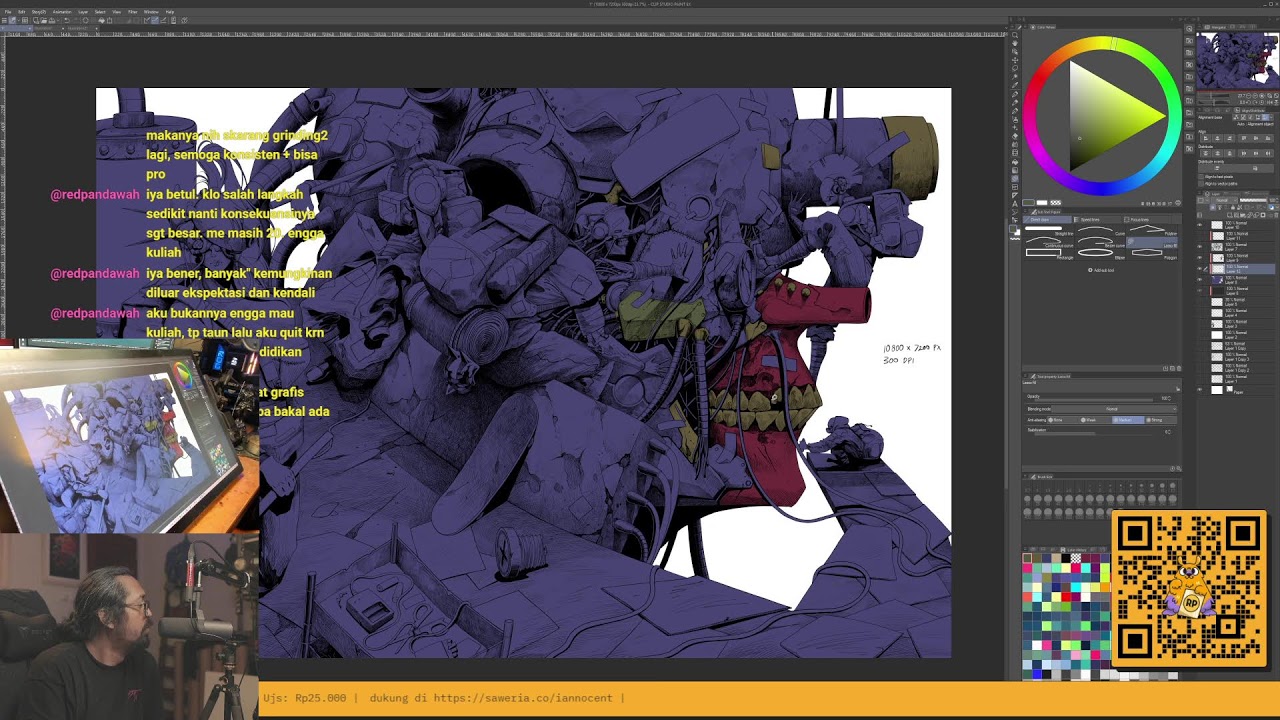Screen dimensions: 1280x720
Task: Click the Add sub tool button
Action: click(1101, 270)
